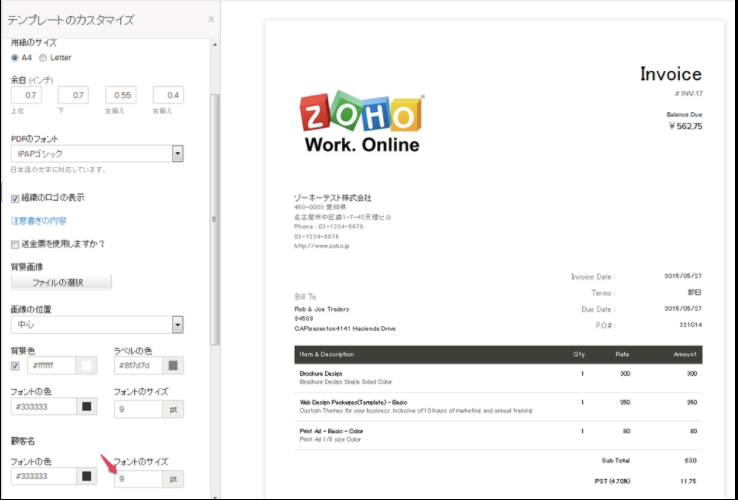The height and width of the screenshot is (500, 738).
Task: Edit the top margin field
Action: tap(26, 95)
